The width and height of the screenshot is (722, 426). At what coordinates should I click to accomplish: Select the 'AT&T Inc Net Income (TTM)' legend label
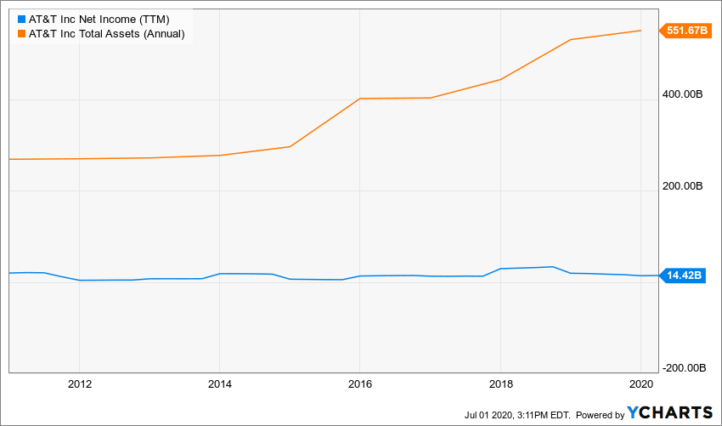pyautogui.click(x=99, y=19)
